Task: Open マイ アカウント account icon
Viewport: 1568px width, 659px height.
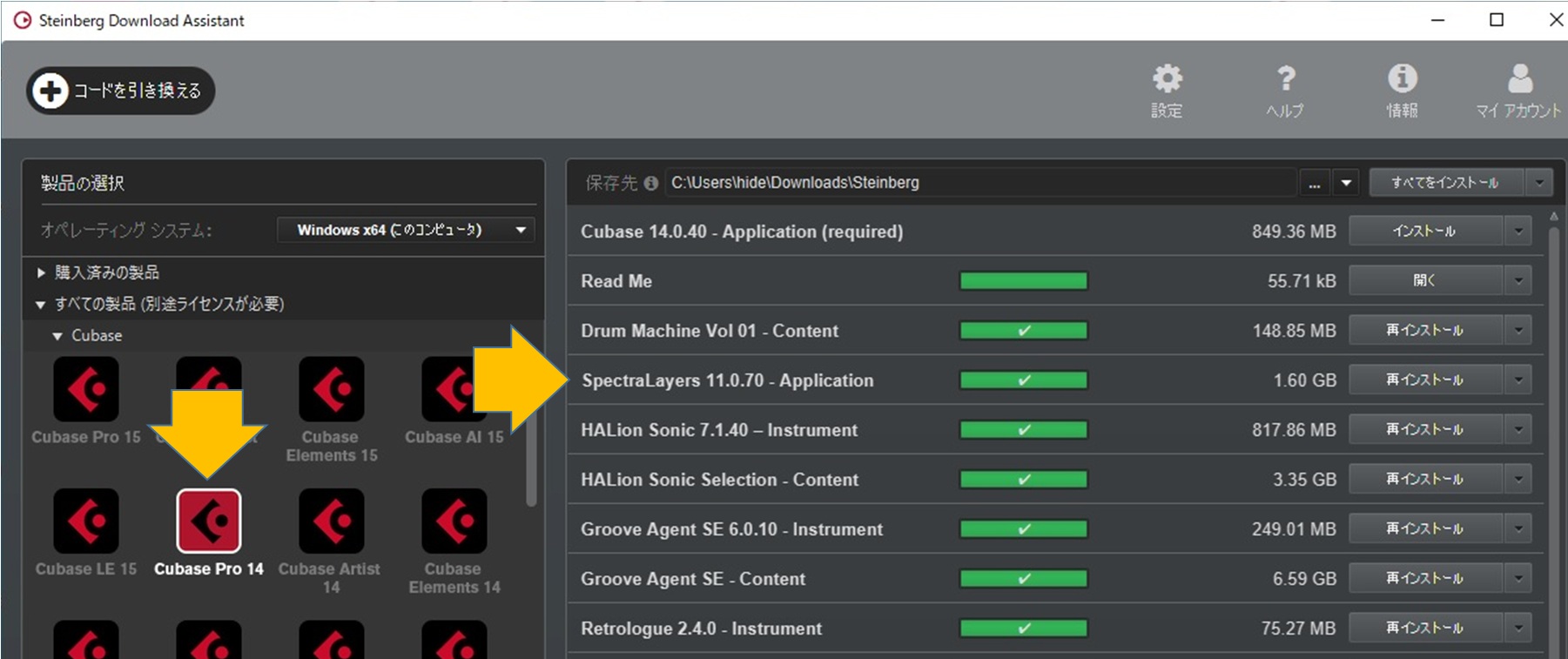Action: click(x=1519, y=80)
